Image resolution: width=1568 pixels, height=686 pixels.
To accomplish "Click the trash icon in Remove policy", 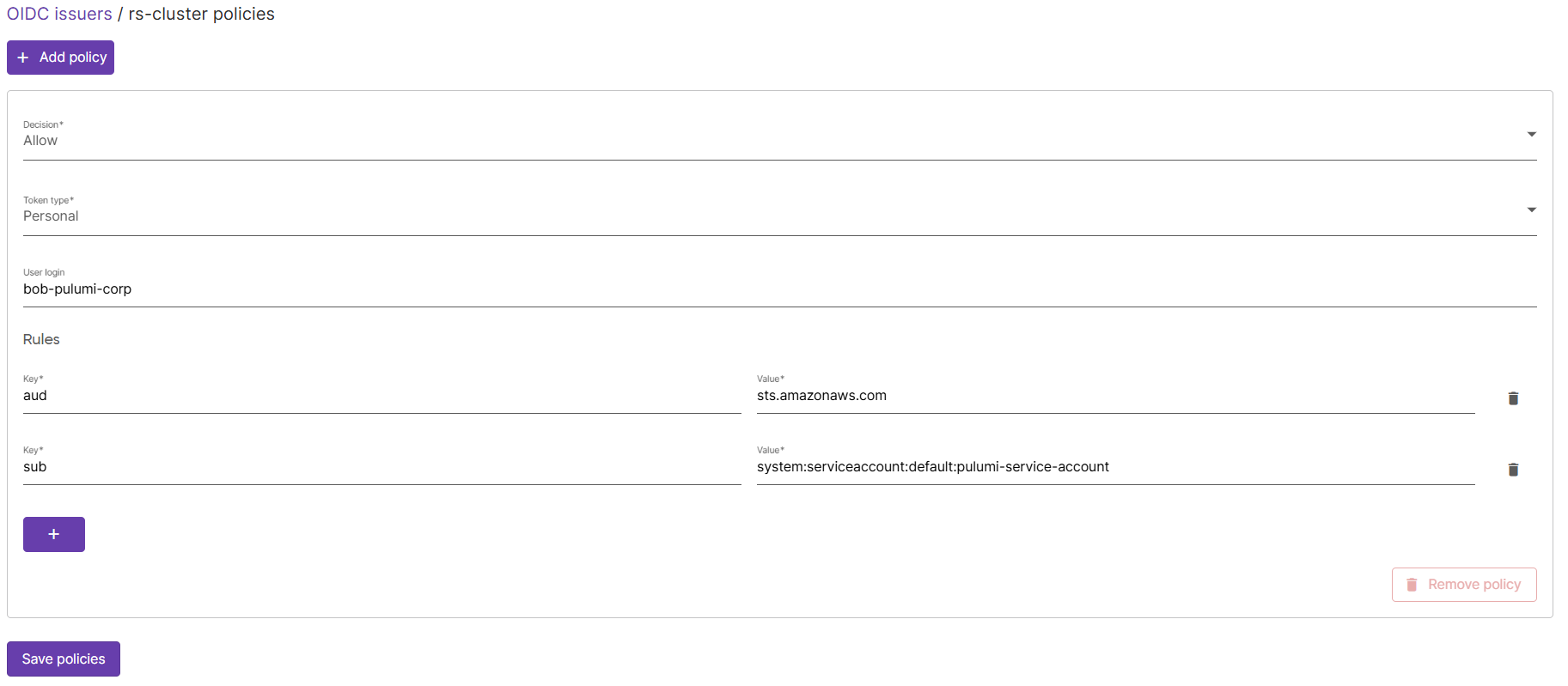I will point(1412,584).
